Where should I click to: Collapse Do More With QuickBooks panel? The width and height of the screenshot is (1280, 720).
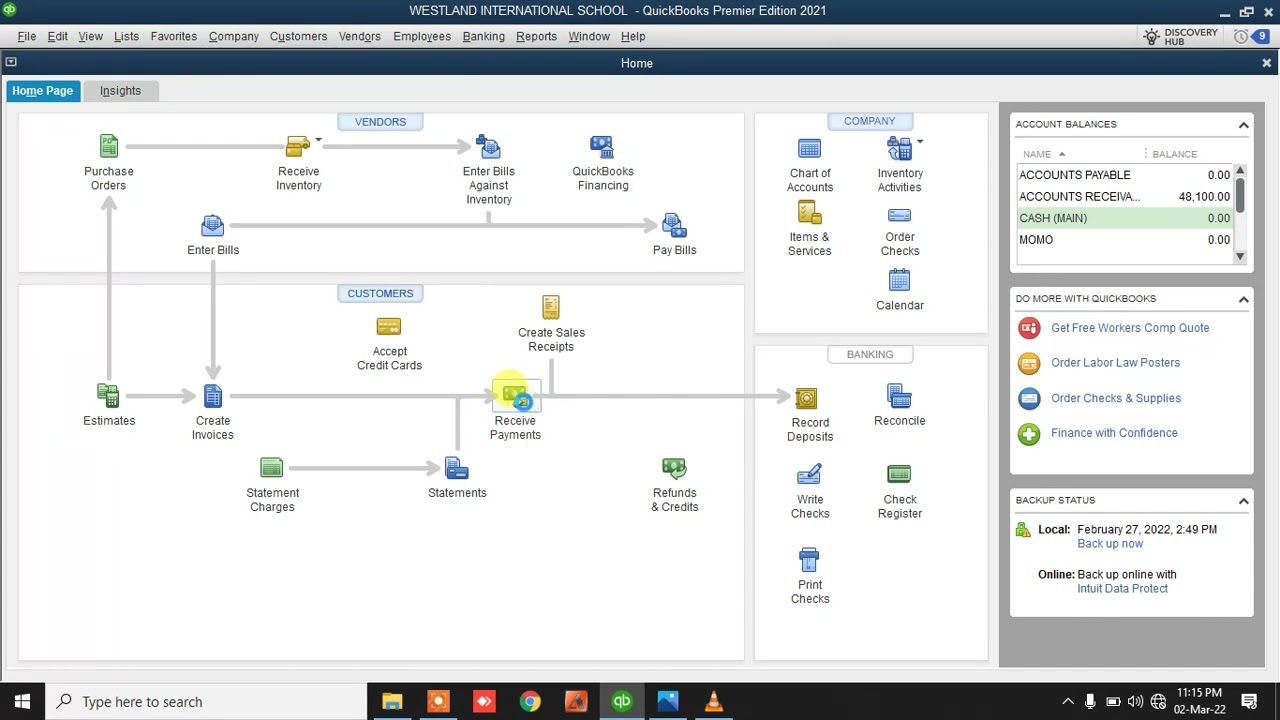[1243, 299]
